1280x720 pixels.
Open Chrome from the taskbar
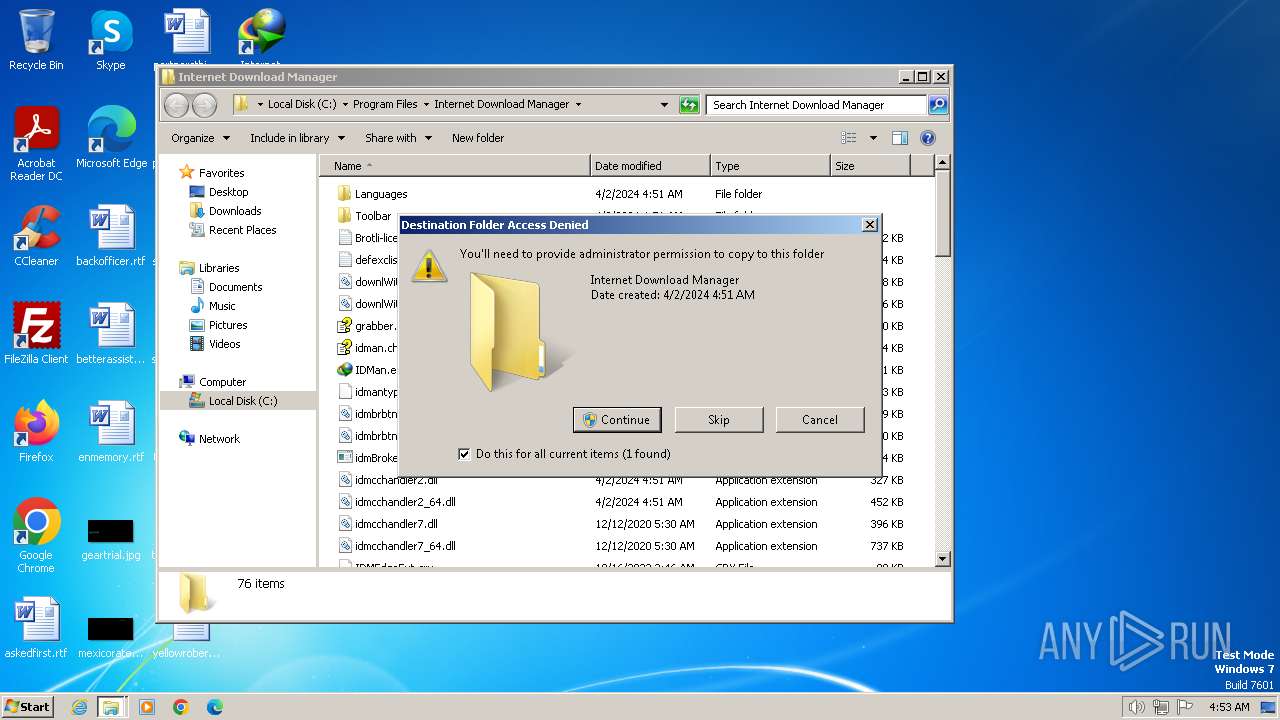tap(181, 707)
